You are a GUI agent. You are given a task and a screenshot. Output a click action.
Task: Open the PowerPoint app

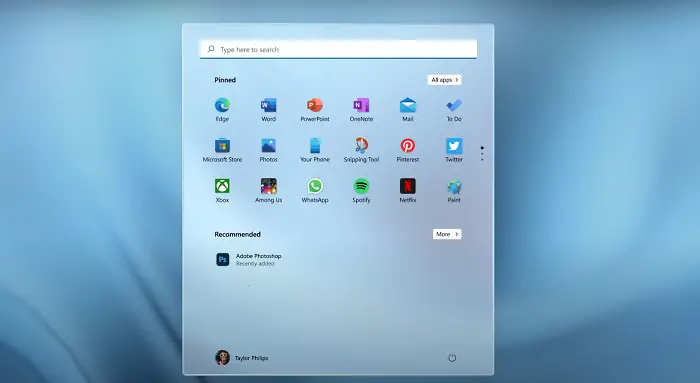315,109
